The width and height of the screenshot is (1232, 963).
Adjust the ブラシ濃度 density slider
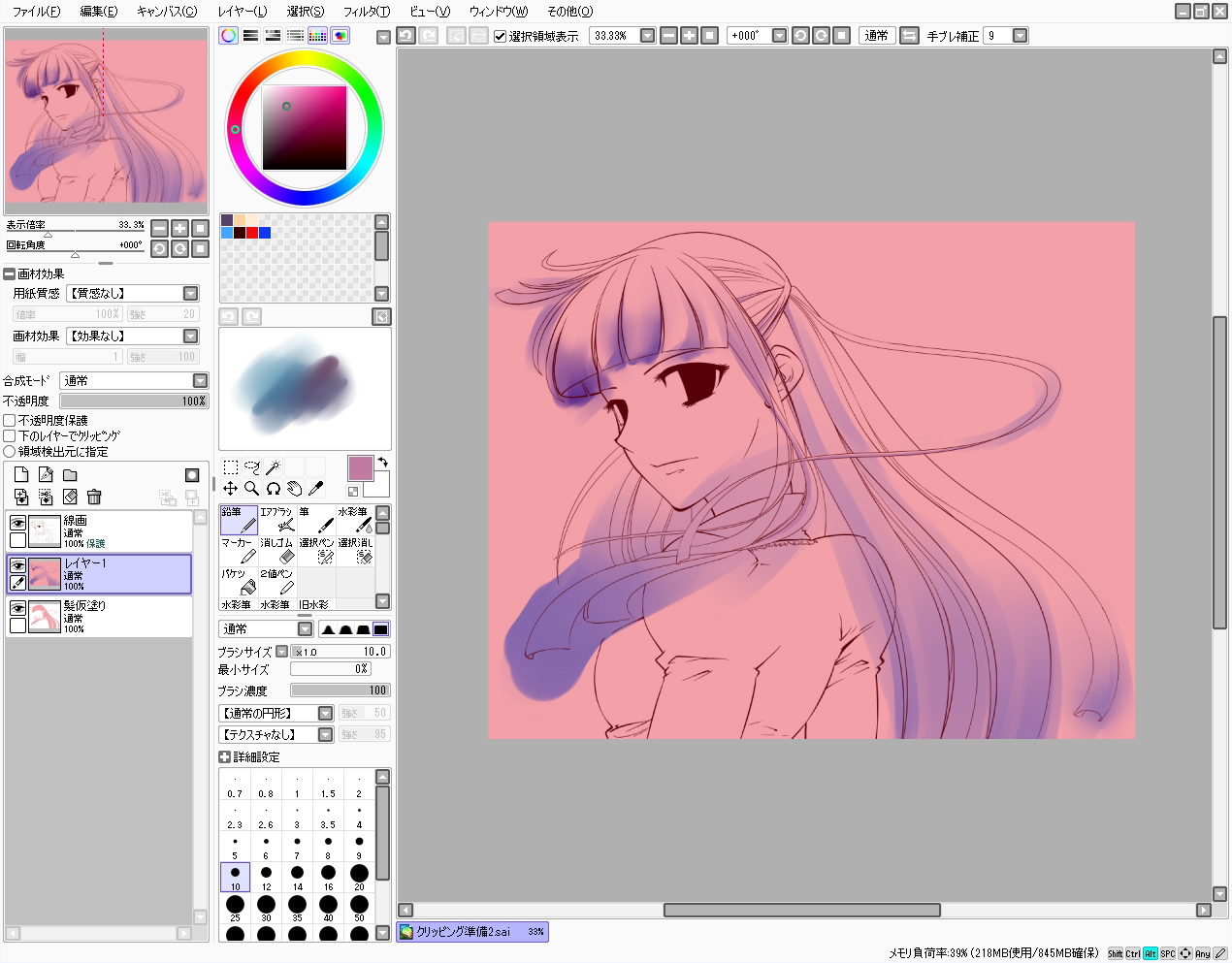[340, 690]
